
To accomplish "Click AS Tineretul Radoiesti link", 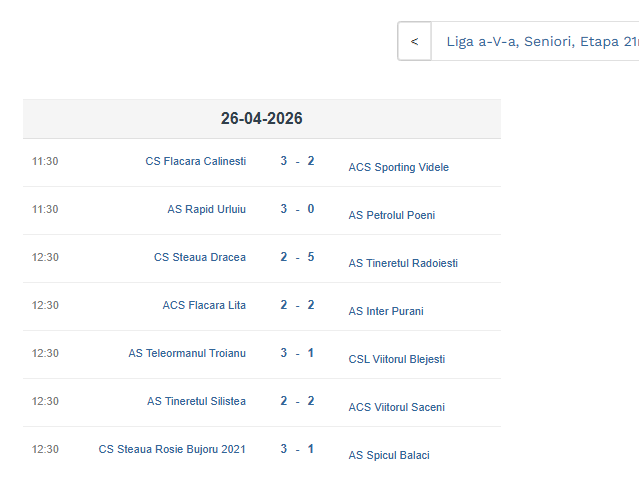I will pyautogui.click(x=403, y=263).
